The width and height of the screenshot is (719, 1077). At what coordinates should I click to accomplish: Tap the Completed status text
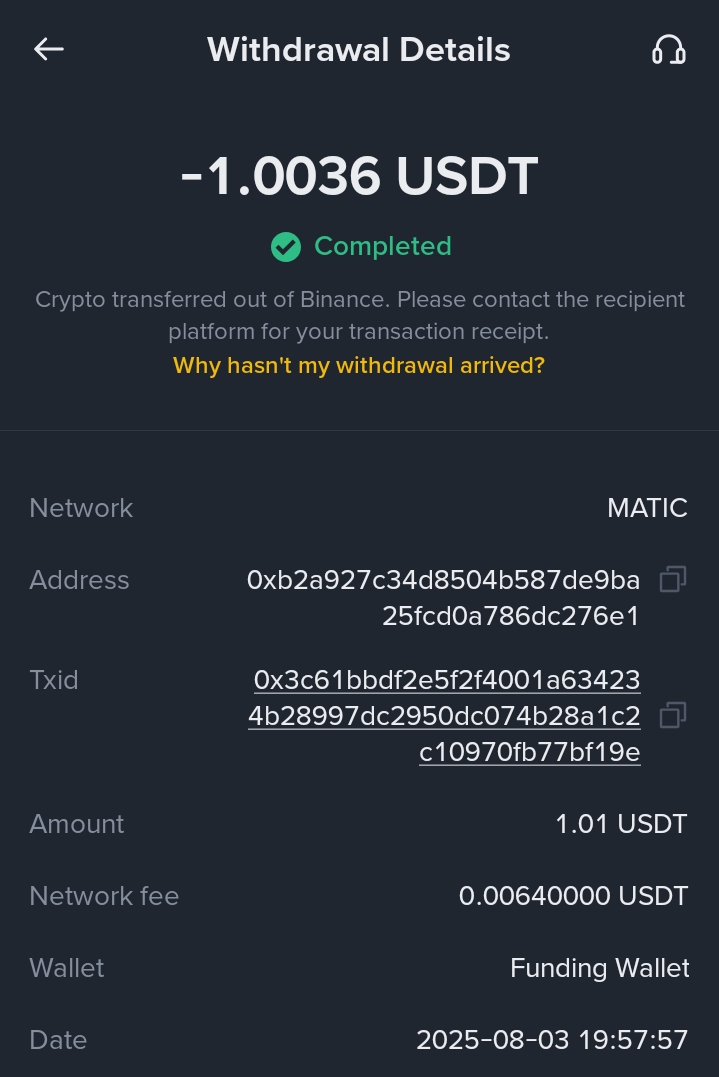pos(382,246)
